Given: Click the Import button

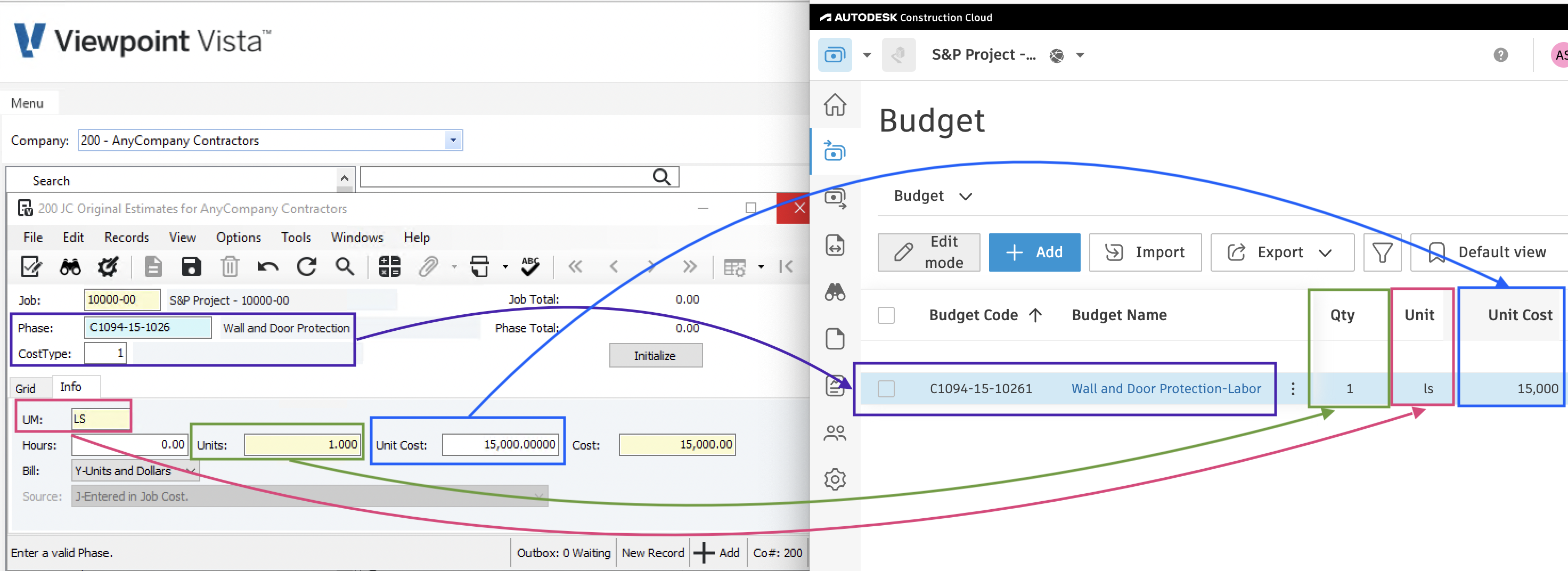Looking at the screenshot, I should coord(1145,252).
